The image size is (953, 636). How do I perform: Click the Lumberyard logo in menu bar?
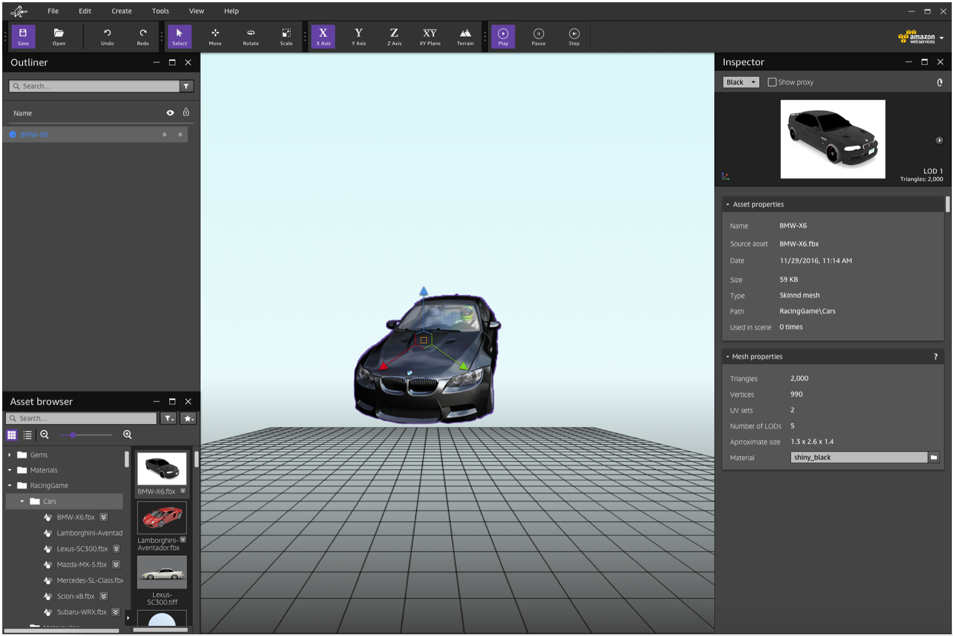pos(19,11)
